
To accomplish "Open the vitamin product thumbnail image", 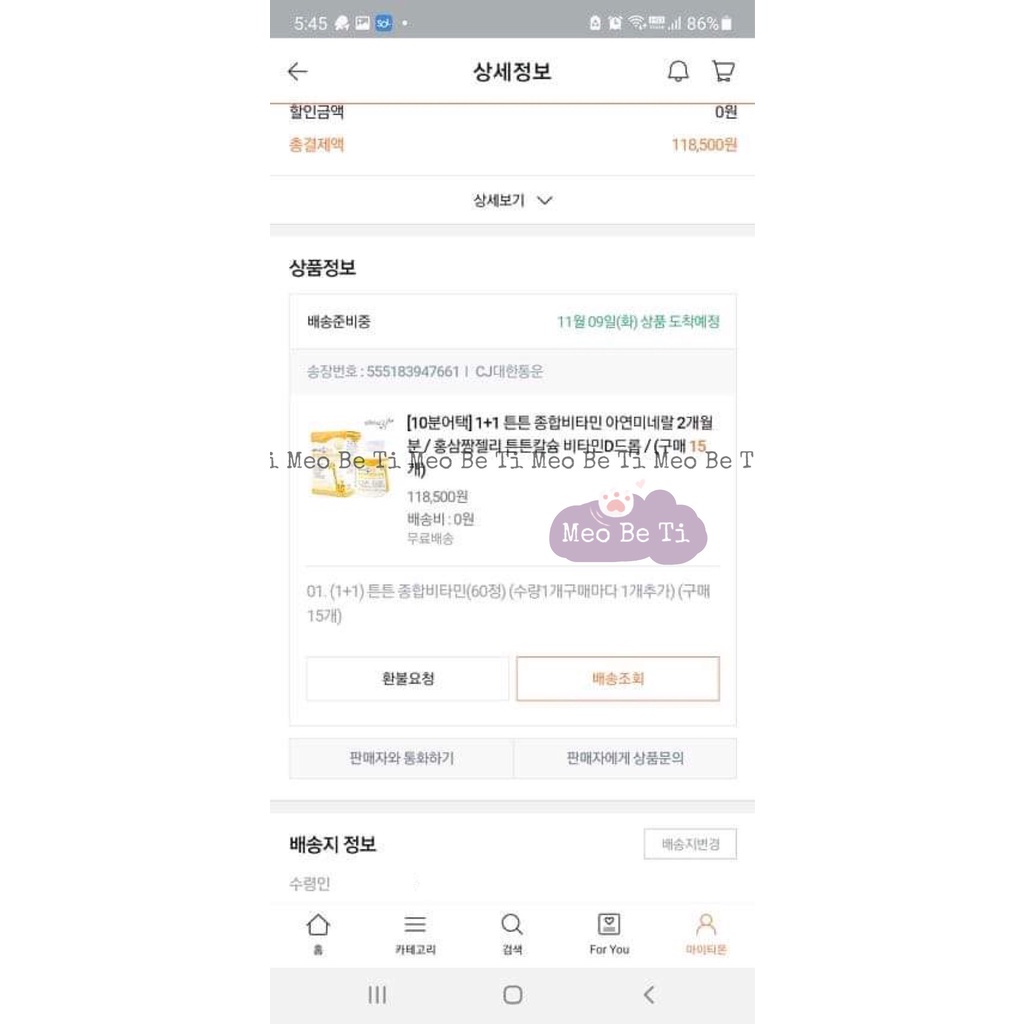I will 351,459.
